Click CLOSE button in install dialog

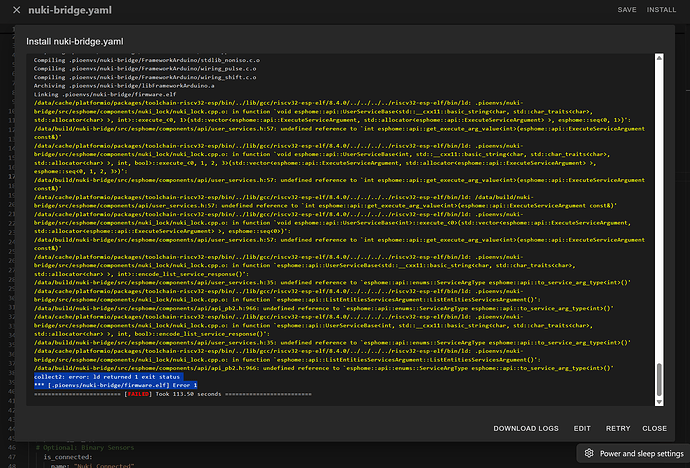coord(654,428)
